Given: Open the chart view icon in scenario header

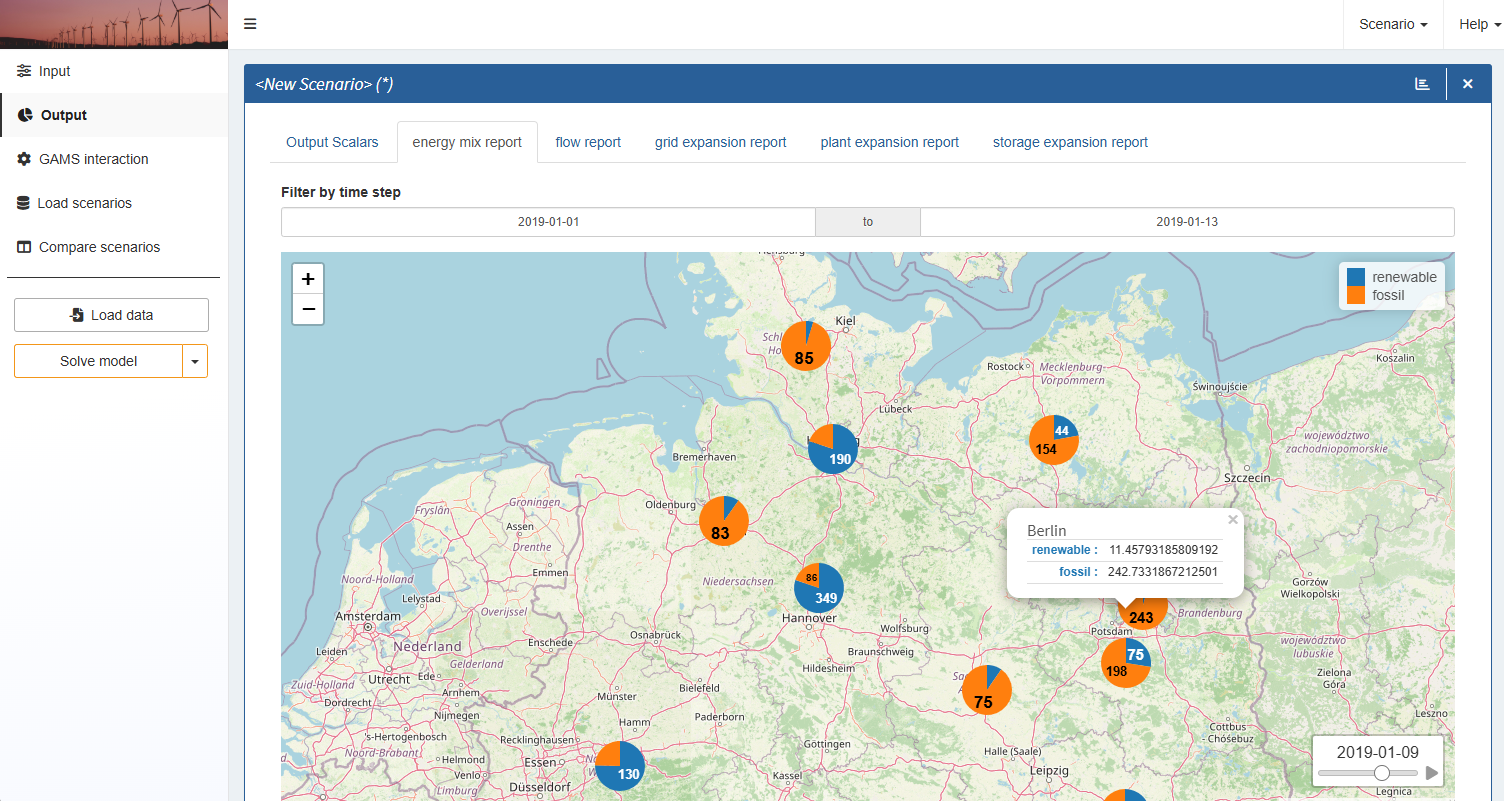Looking at the screenshot, I should tap(1422, 84).
